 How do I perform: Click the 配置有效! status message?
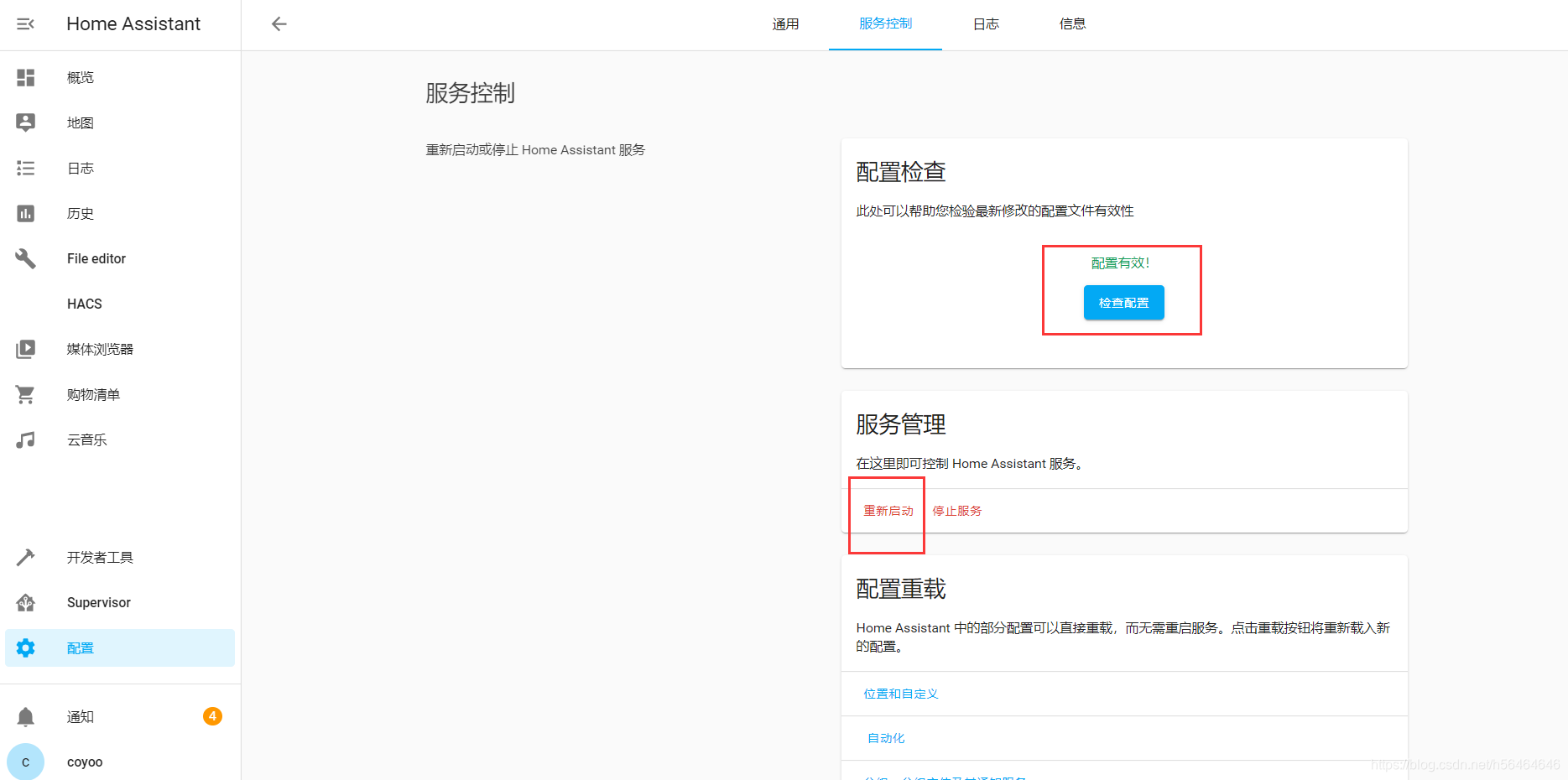(1120, 263)
